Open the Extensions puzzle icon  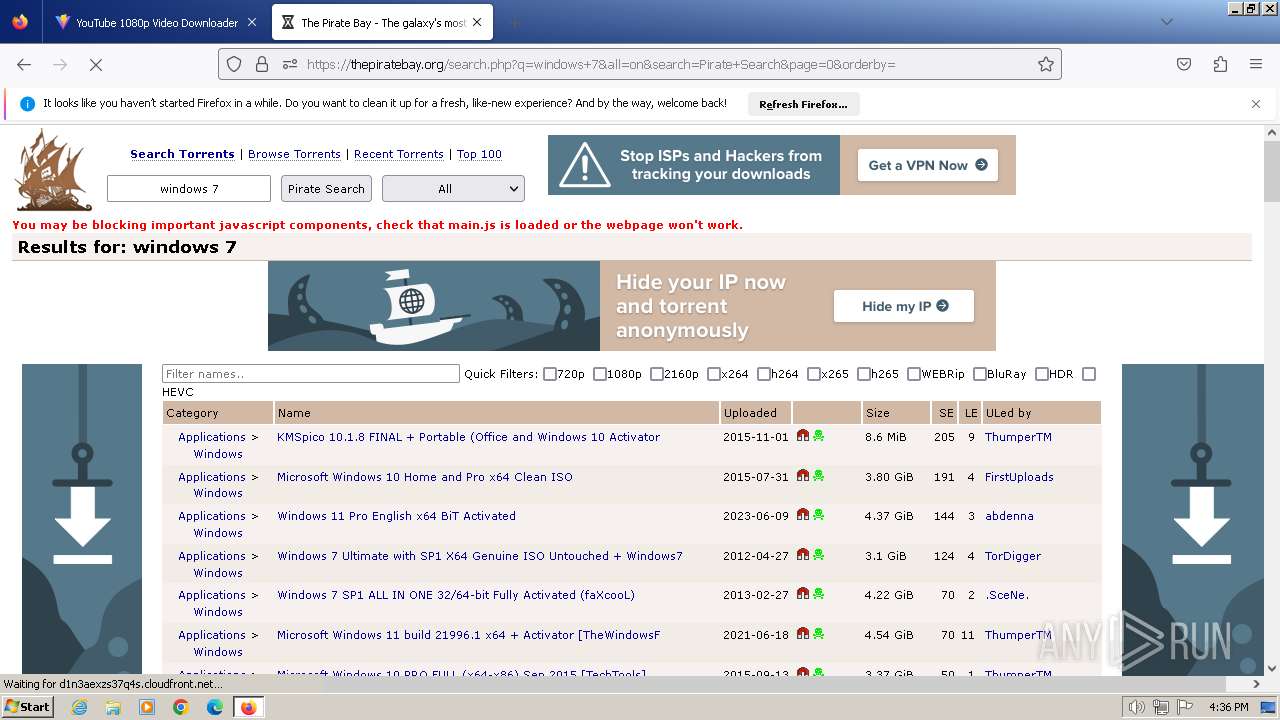tap(1220, 64)
